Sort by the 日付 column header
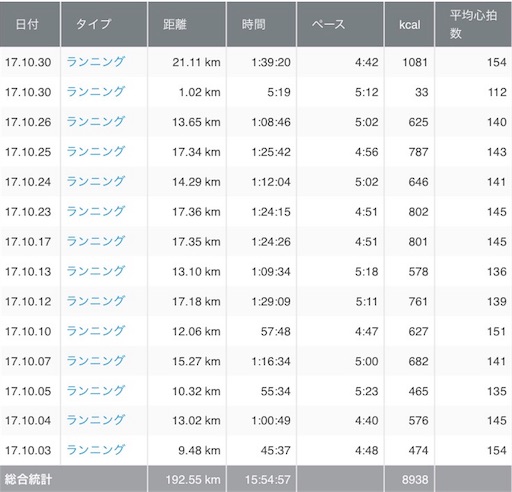Image resolution: width=512 pixels, height=492 pixels. pyautogui.click(x=27, y=24)
